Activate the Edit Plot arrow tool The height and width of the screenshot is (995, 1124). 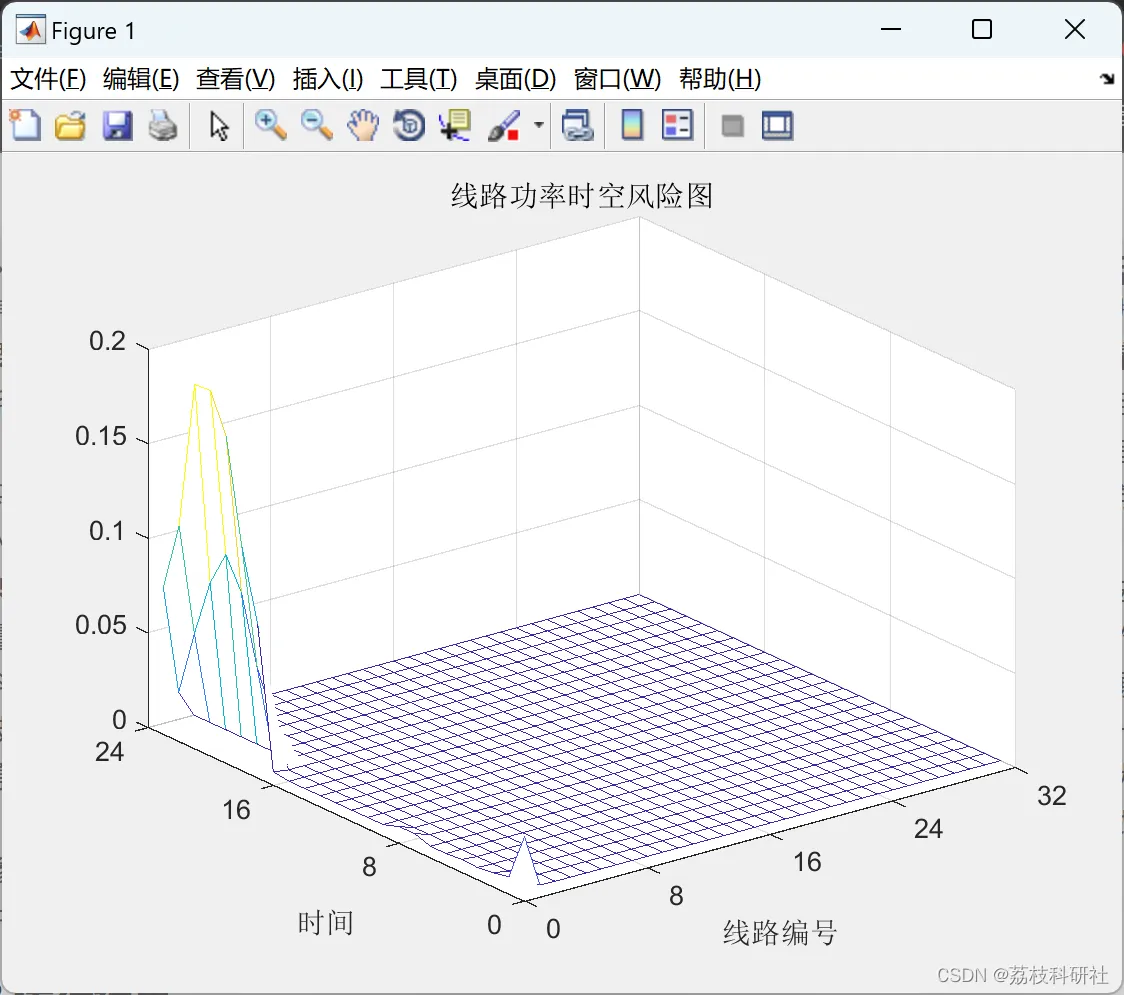click(219, 126)
